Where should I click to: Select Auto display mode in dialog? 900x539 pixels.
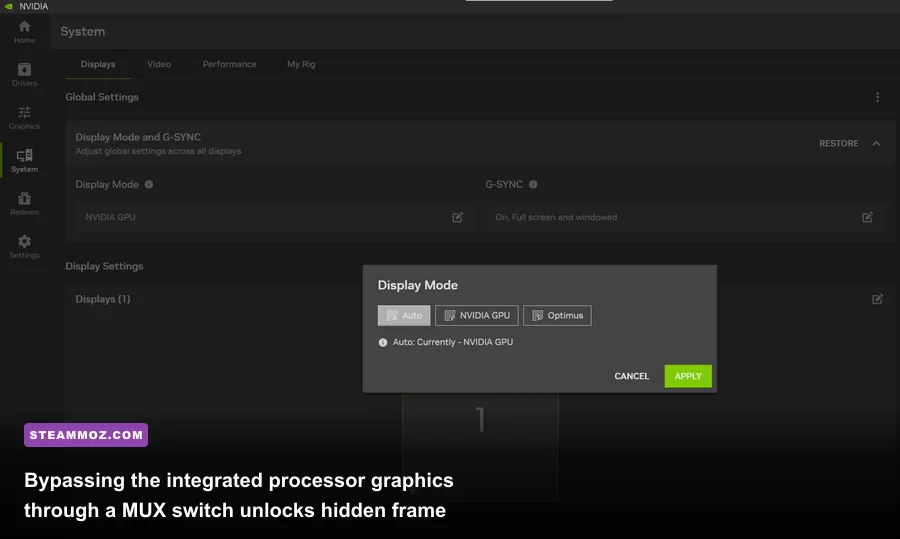(x=404, y=315)
